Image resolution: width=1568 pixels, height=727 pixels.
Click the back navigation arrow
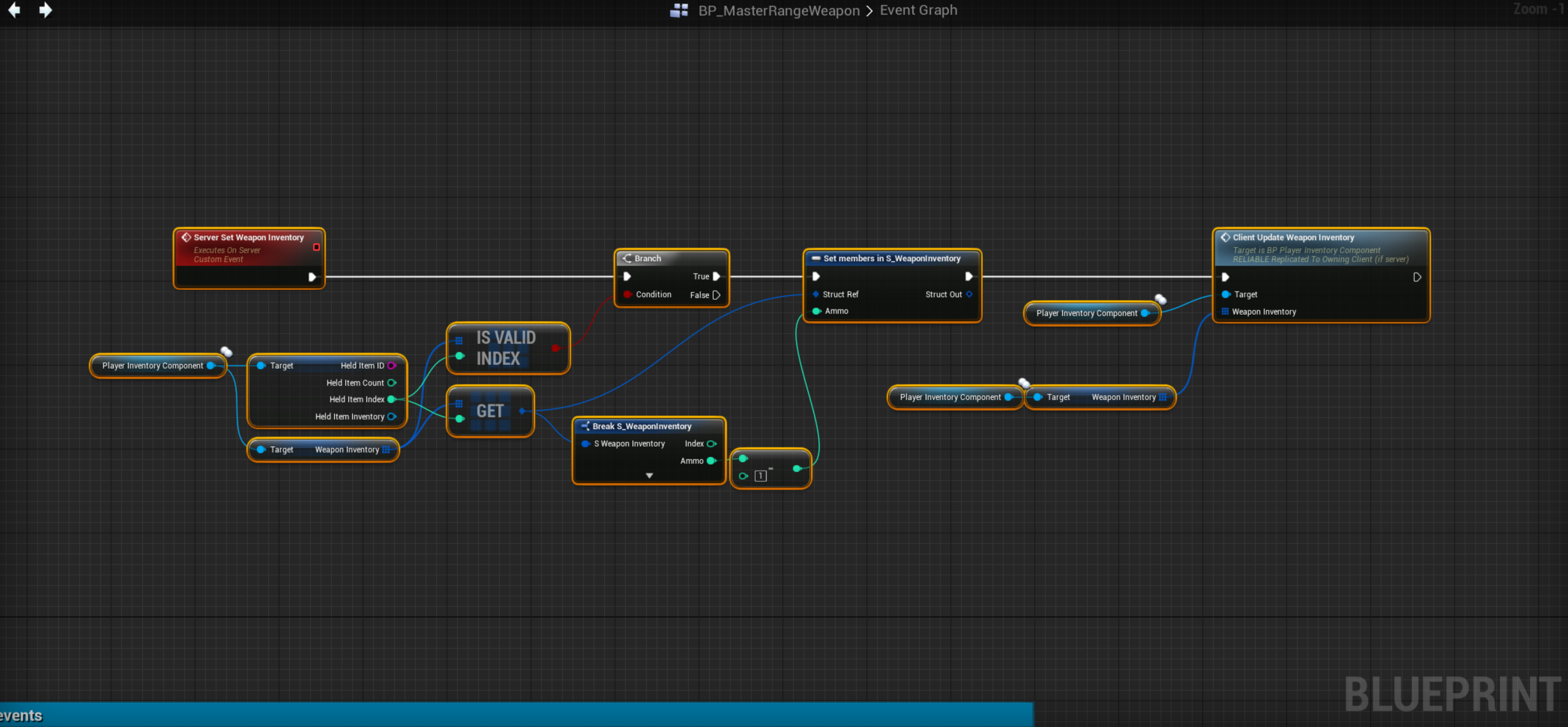click(14, 10)
